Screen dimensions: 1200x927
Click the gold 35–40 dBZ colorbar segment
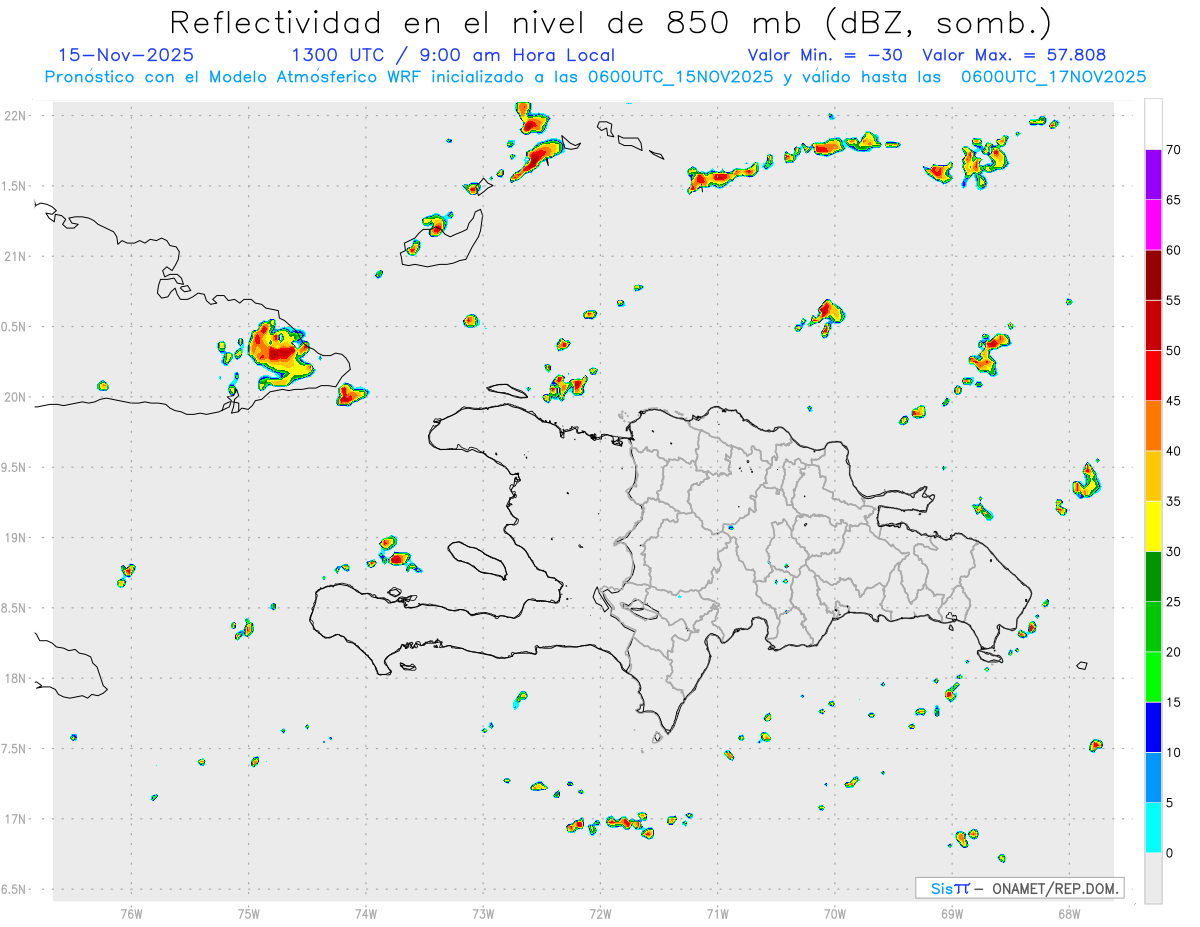[1153, 476]
